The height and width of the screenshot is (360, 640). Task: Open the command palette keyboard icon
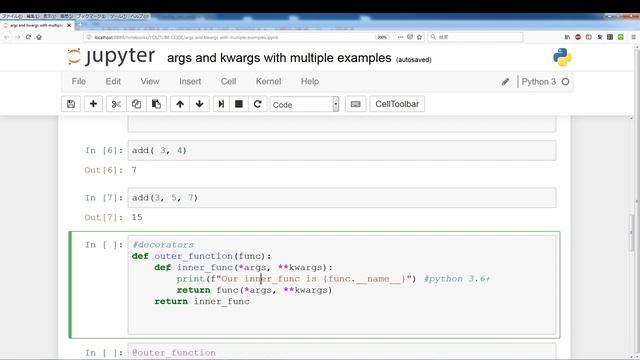[x=356, y=104]
